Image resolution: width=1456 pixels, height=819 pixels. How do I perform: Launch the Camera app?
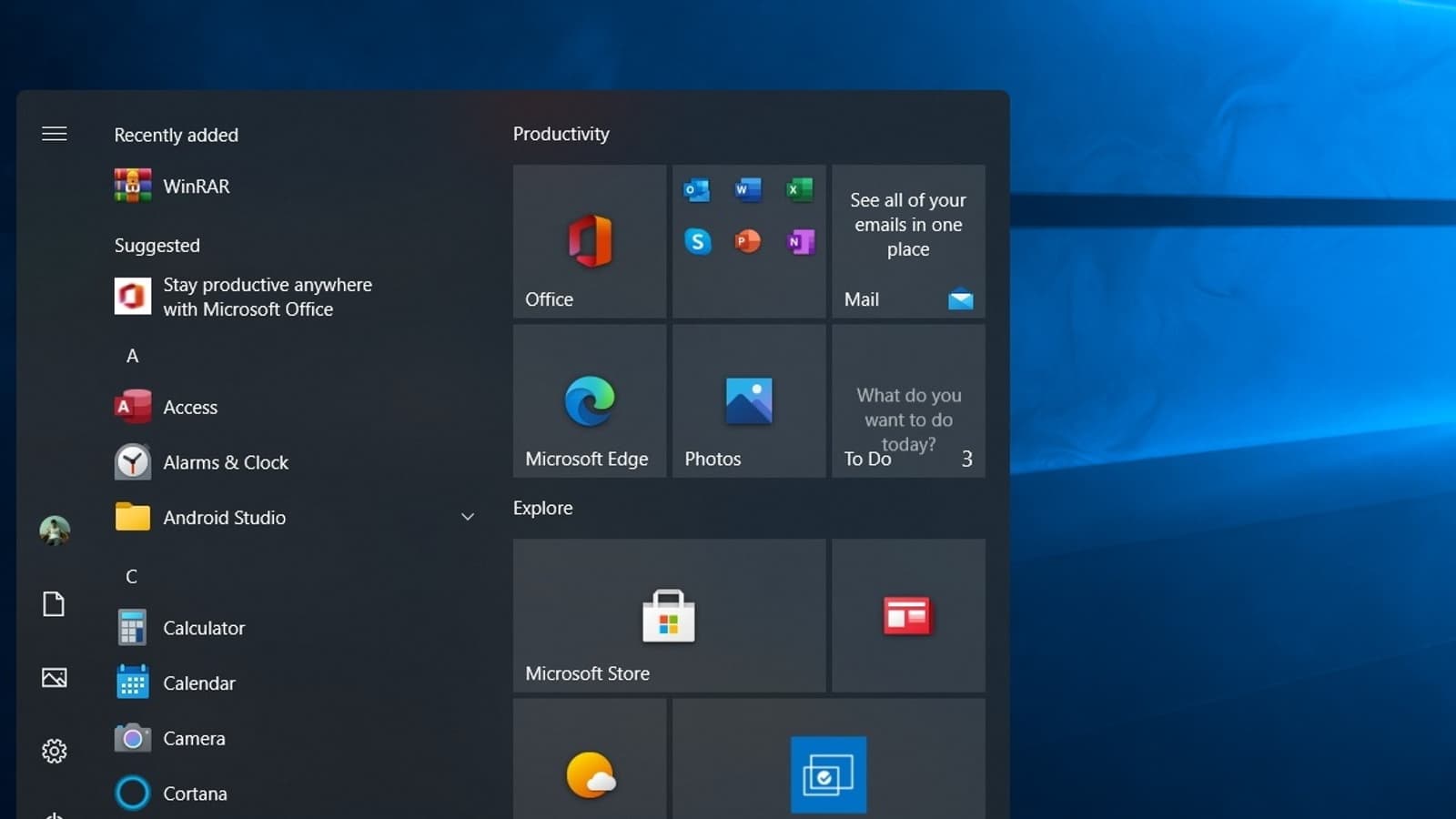tap(296, 738)
